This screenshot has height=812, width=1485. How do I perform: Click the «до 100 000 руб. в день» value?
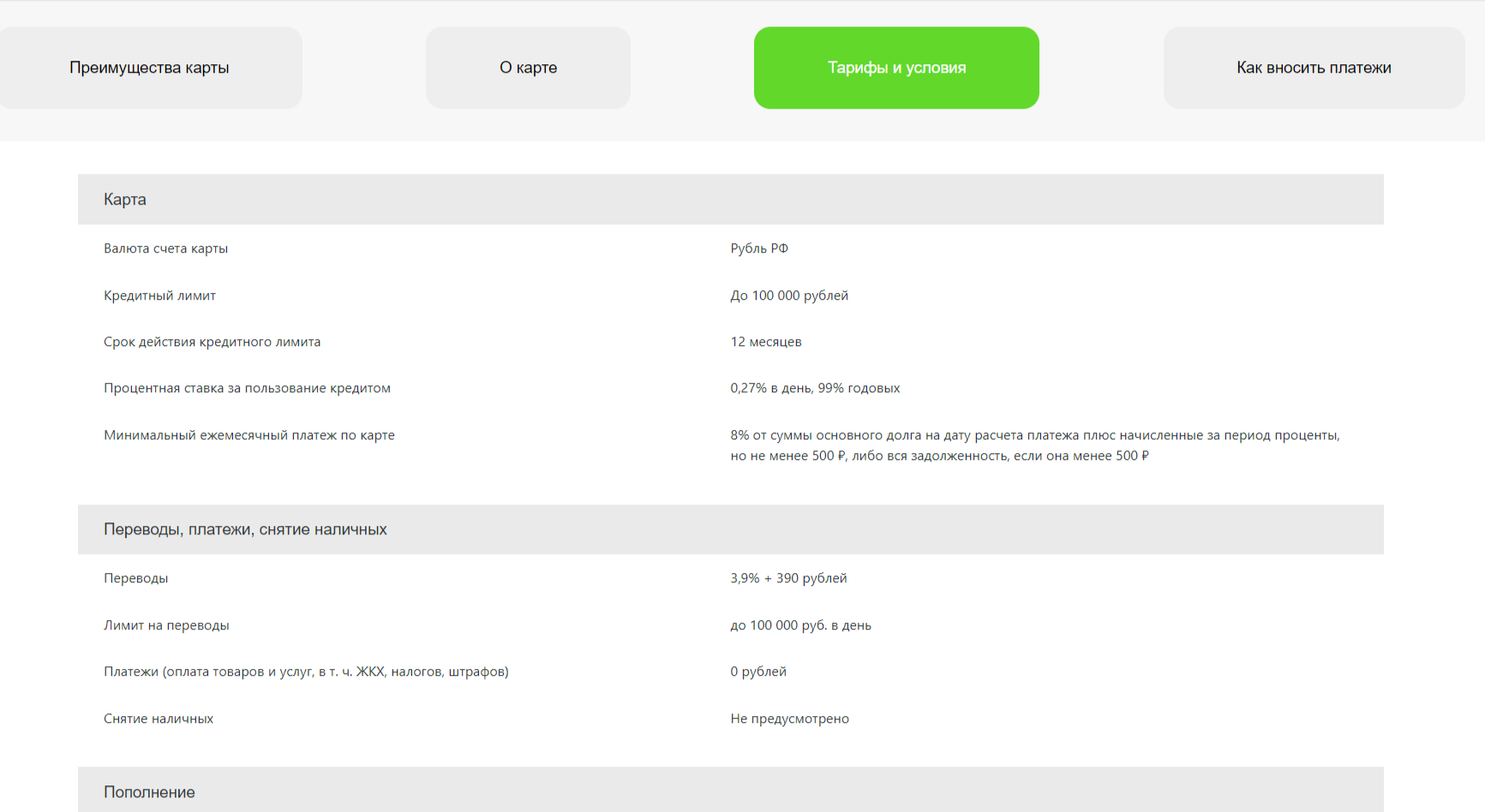[800, 625]
